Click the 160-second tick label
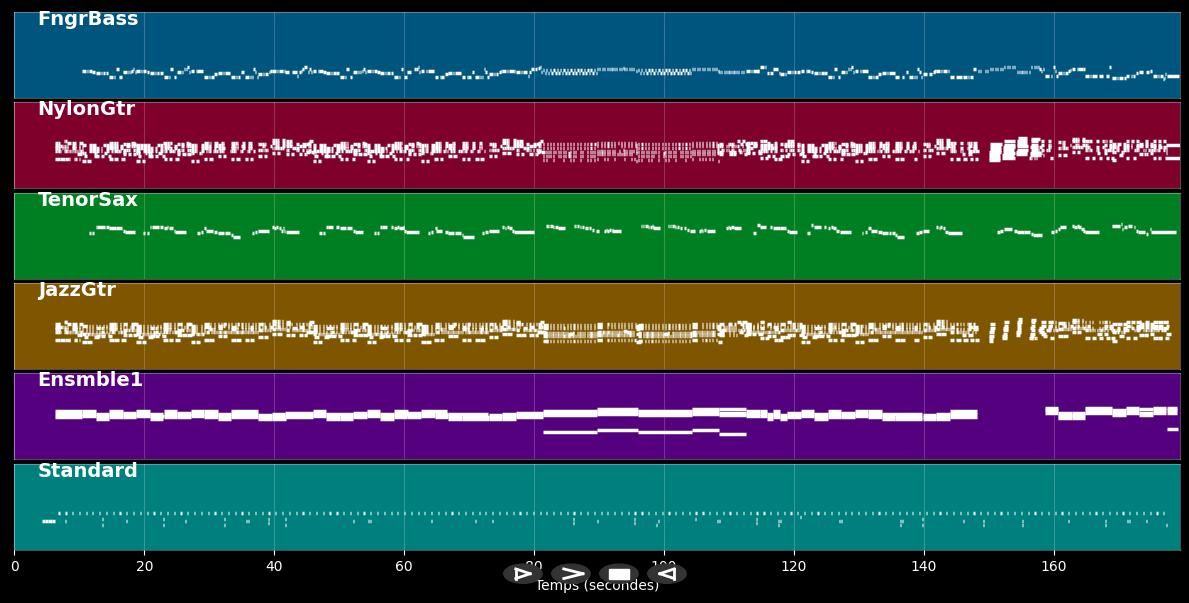Screen dimensions: 1189x603 pyautogui.click(x=1054, y=567)
